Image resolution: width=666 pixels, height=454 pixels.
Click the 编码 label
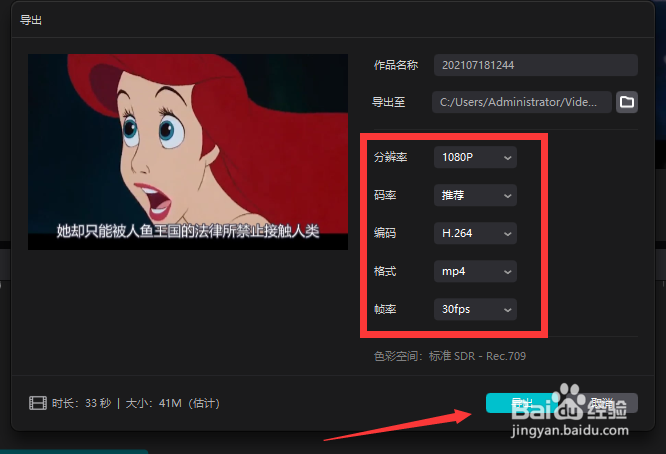[x=385, y=233]
